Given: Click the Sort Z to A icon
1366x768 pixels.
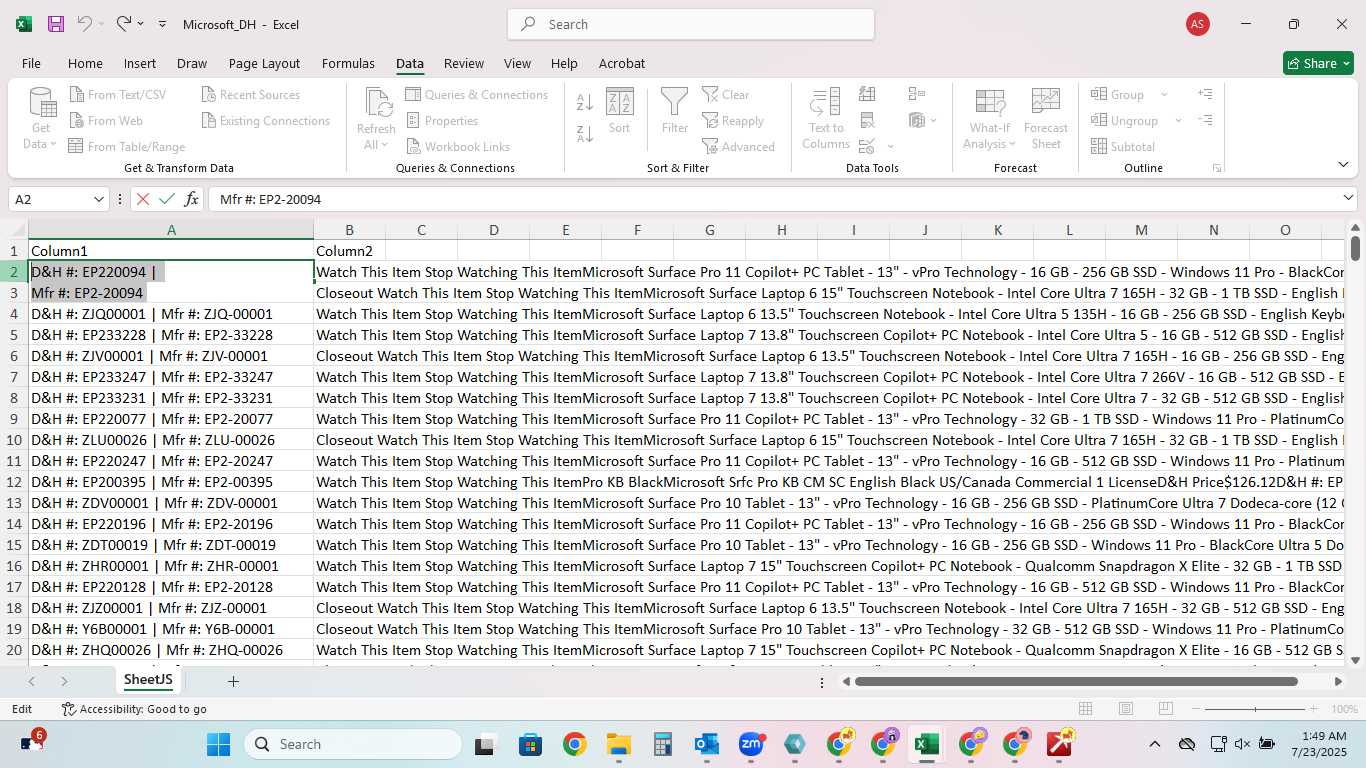Looking at the screenshot, I should (x=585, y=133).
